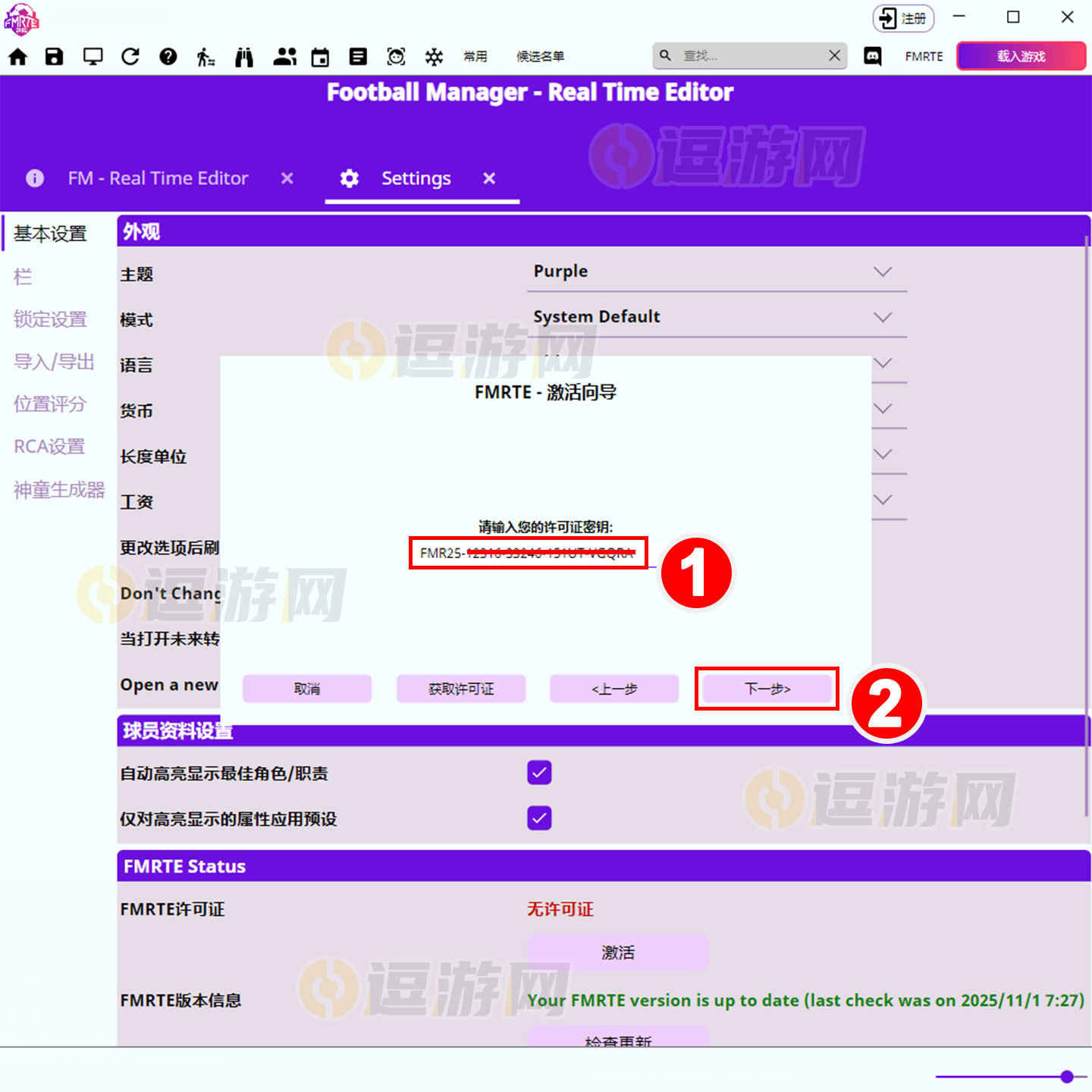Viewport: 1092px width, 1092px height.
Task: Toggle auto-highlight best role/duty checkbox
Action: 539,773
